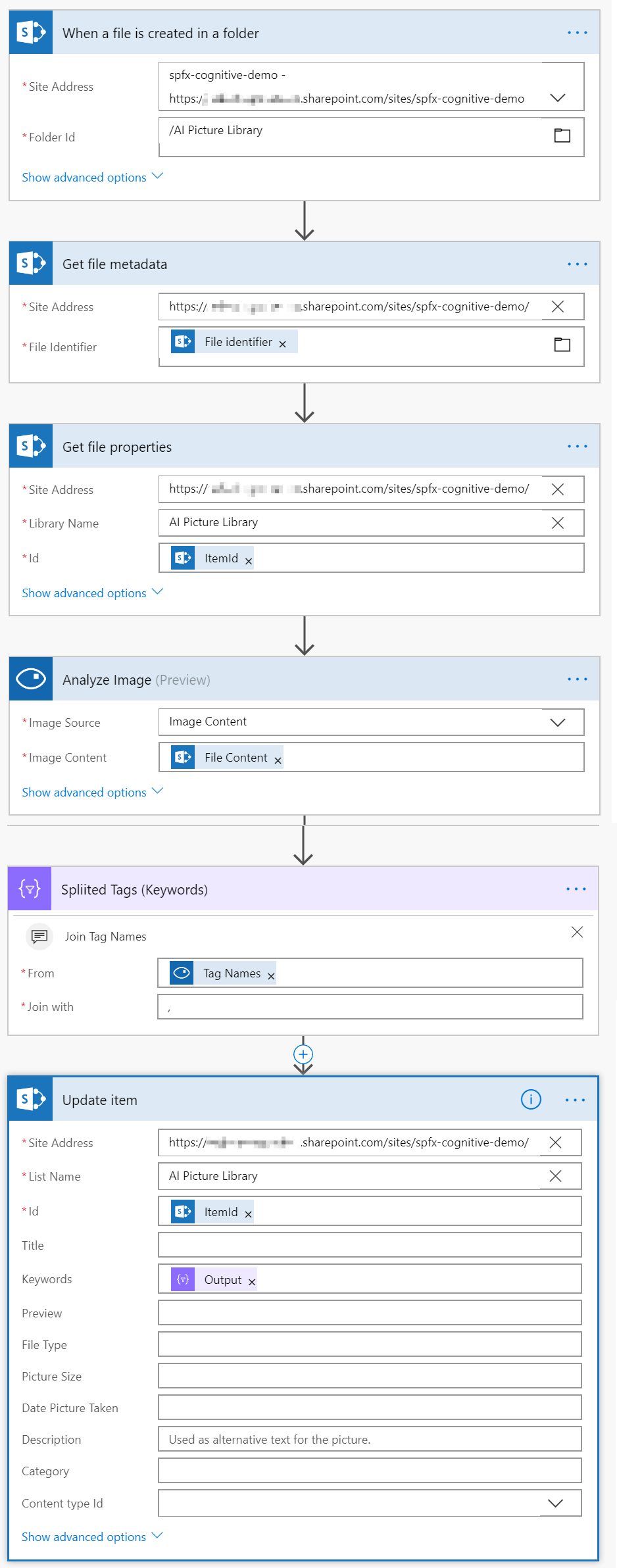
Task: Clear Site Address in Get file properties
Action: point(558,489)
